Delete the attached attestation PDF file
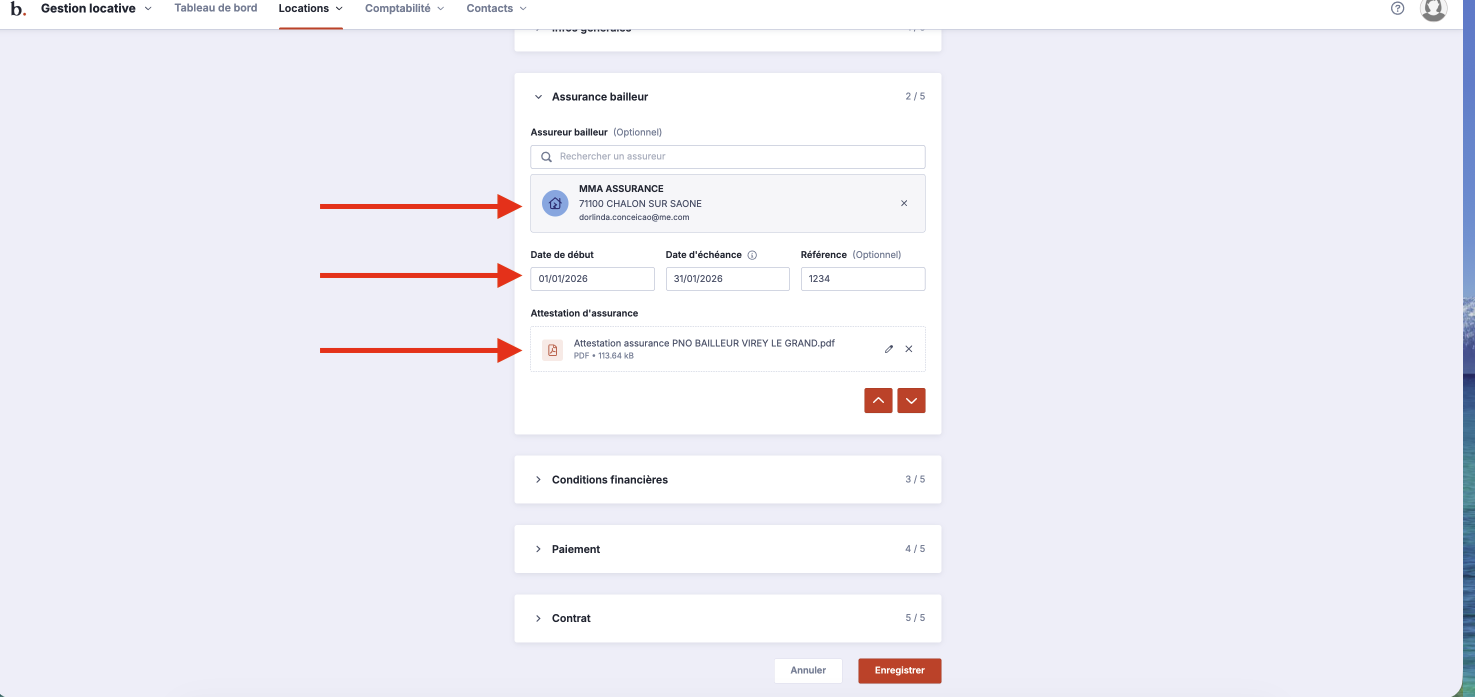The width and height of the screenshot is (1475, 697). pos(909,349)
